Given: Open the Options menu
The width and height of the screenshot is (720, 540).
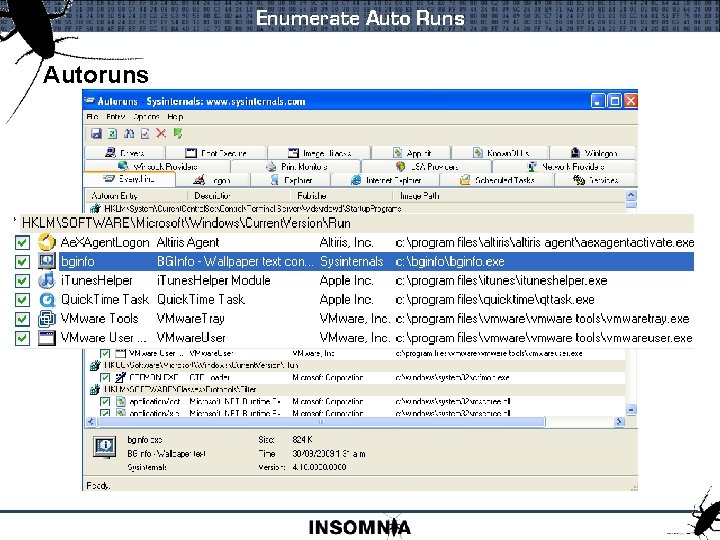Looking at the screenshot, I should pyautogui.click(x=146, y=117).
